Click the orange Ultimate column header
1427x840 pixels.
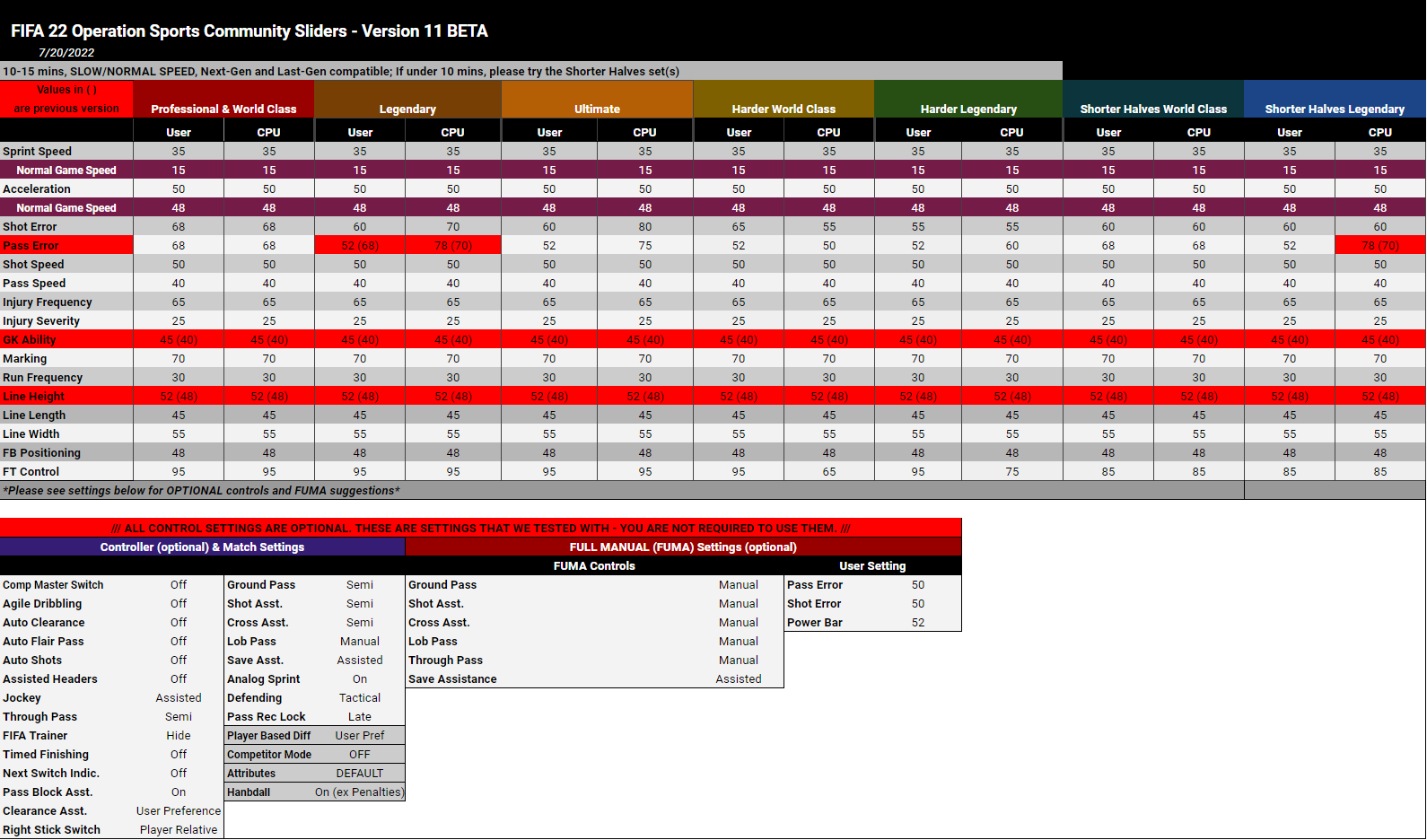(597, 109)
